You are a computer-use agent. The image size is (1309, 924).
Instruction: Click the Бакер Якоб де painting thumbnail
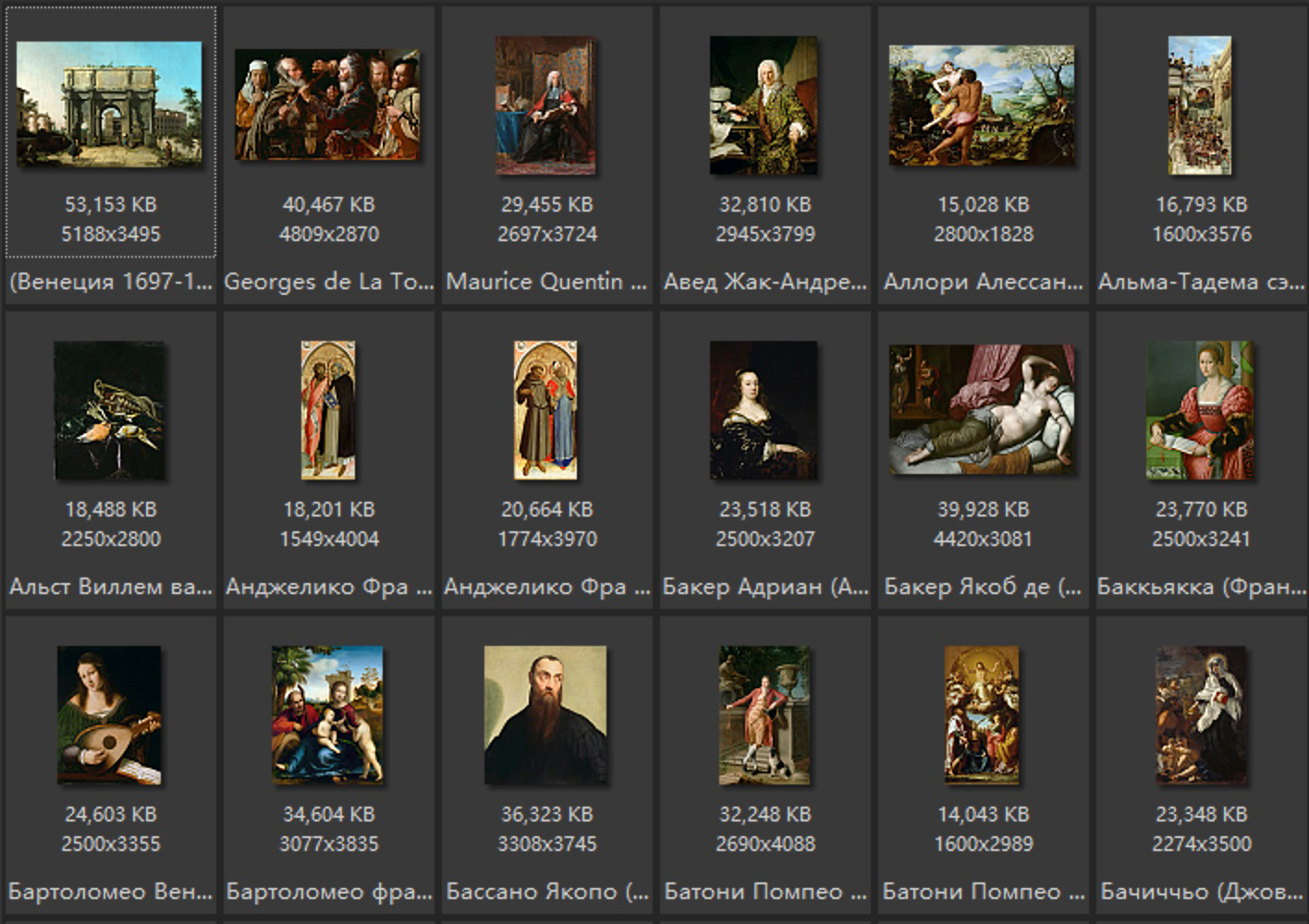[x=982, y=409]
